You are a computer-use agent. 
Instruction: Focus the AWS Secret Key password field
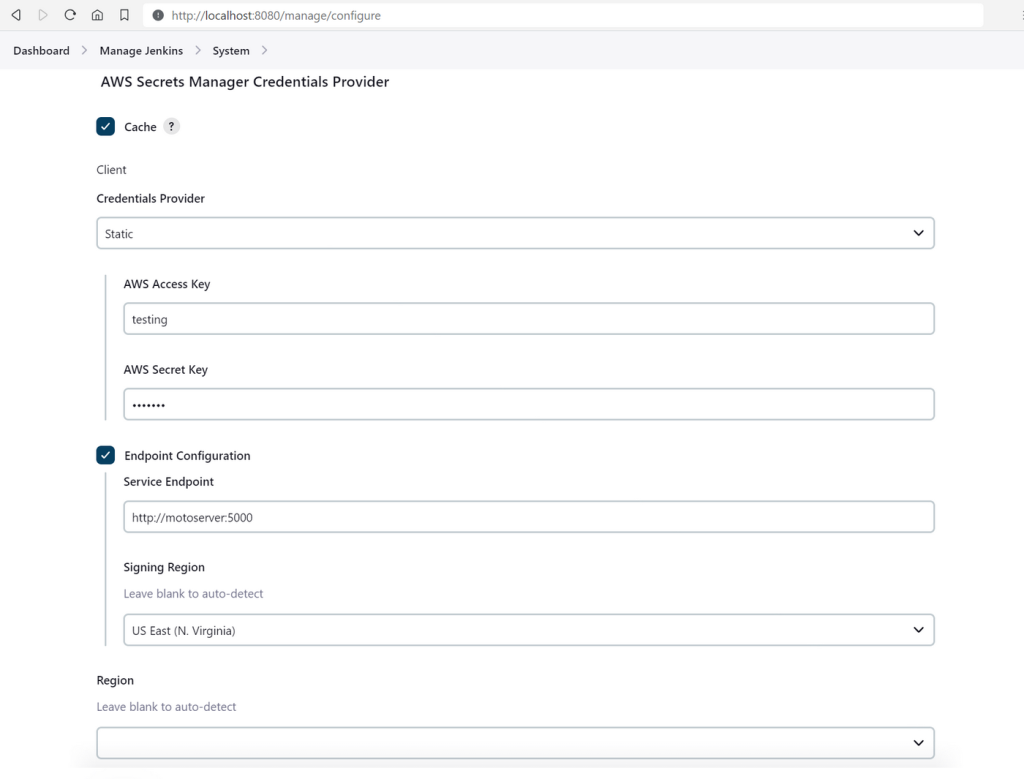click(529, 404)
